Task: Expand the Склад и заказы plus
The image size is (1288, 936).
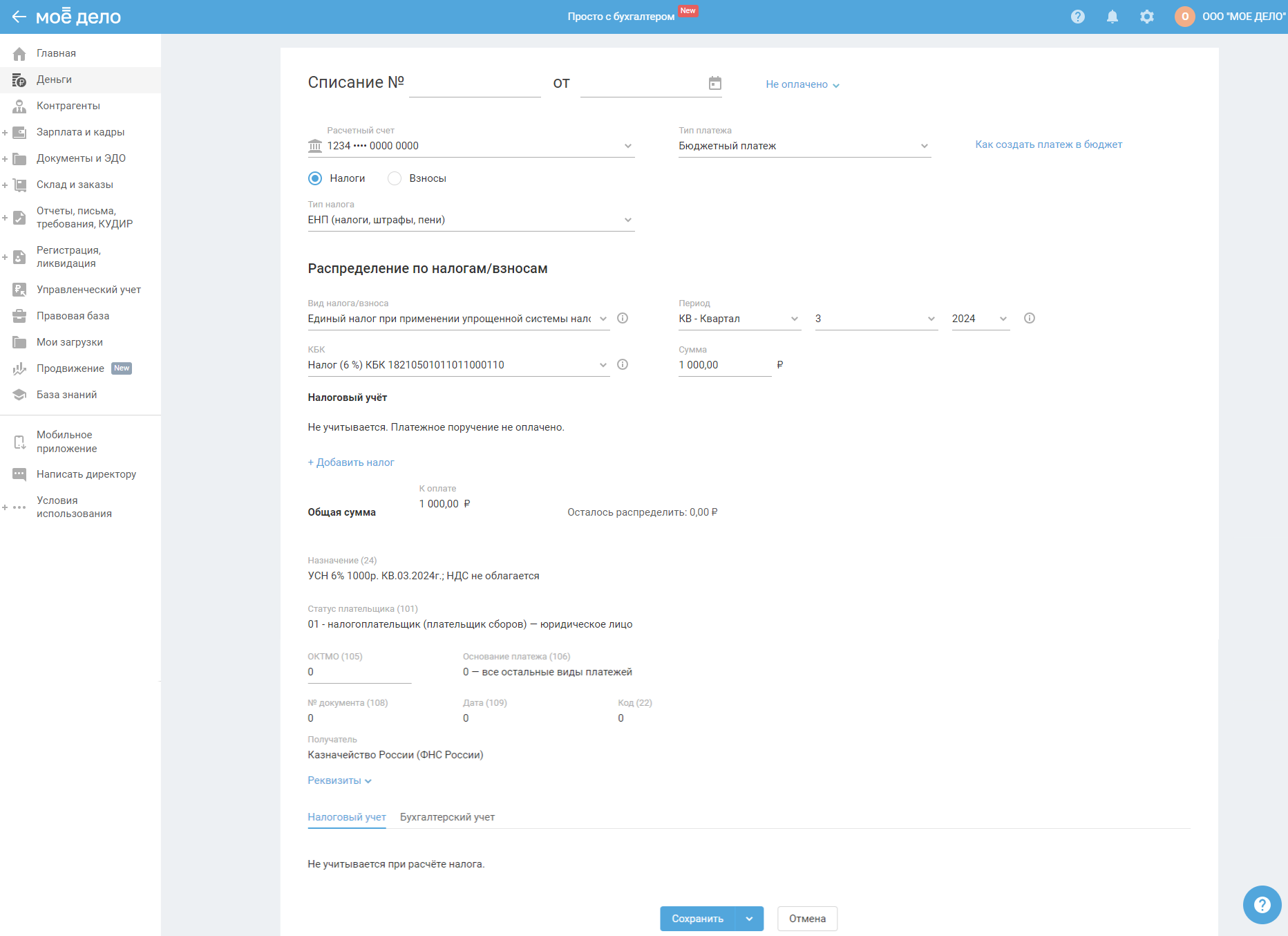Action: 5,185
